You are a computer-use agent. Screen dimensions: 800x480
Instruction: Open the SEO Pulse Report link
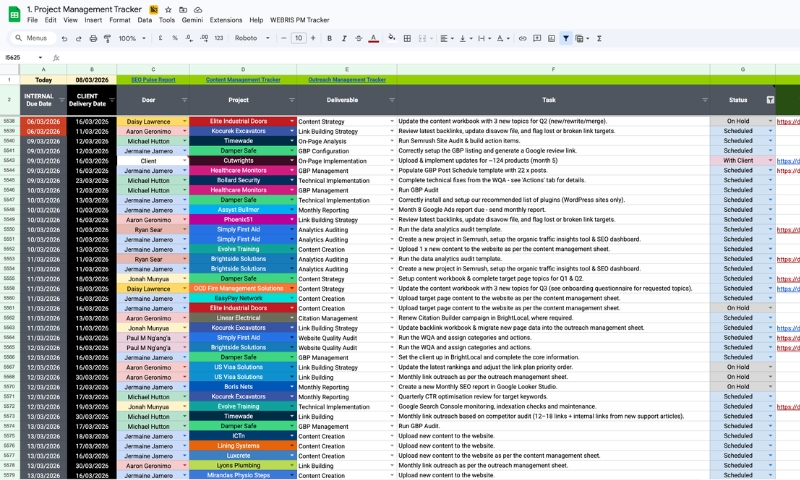(153, 80)
